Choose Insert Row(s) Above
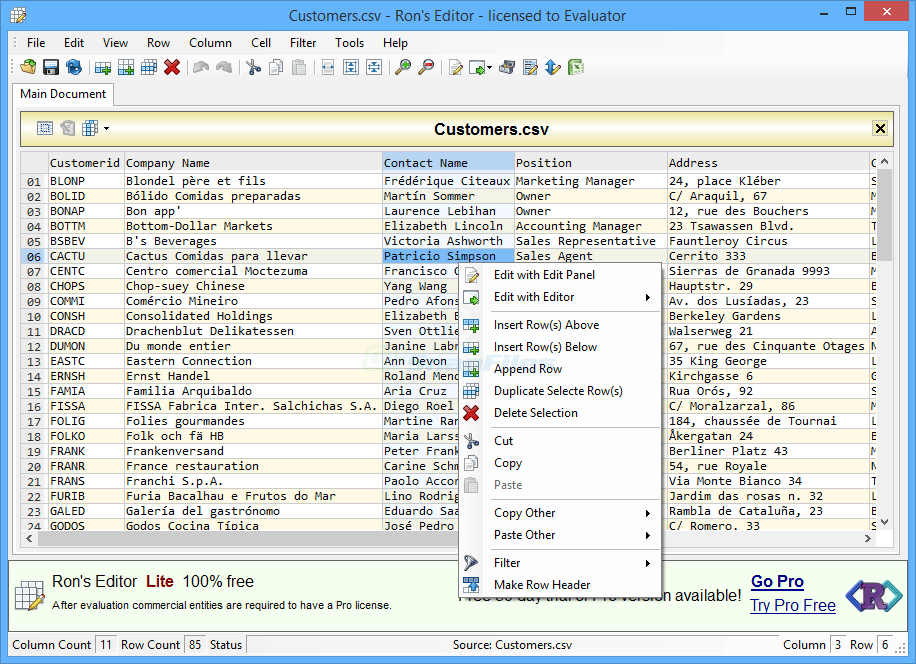 pos(560,325)
